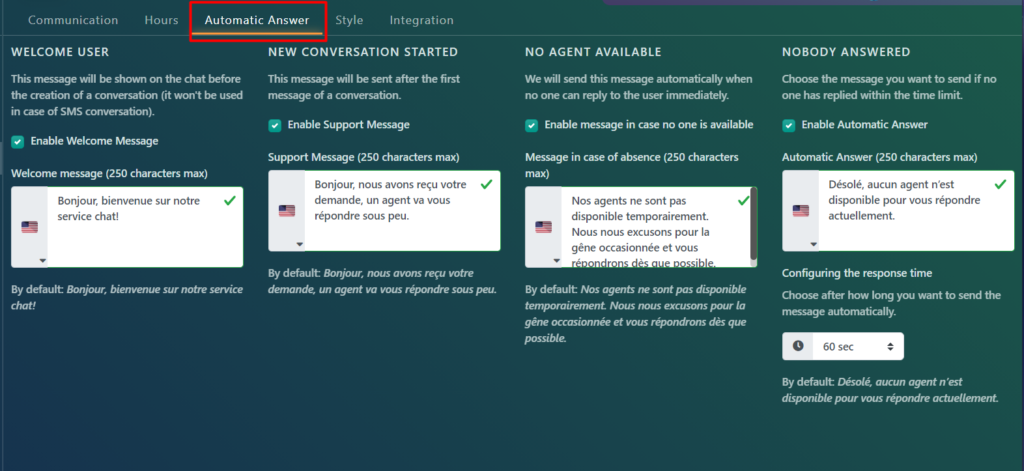Image resolution: width=1024 pixels, height=471 pixels.
Task: Click the scrollbar in absence message box
Action: (x=753, y=215)
